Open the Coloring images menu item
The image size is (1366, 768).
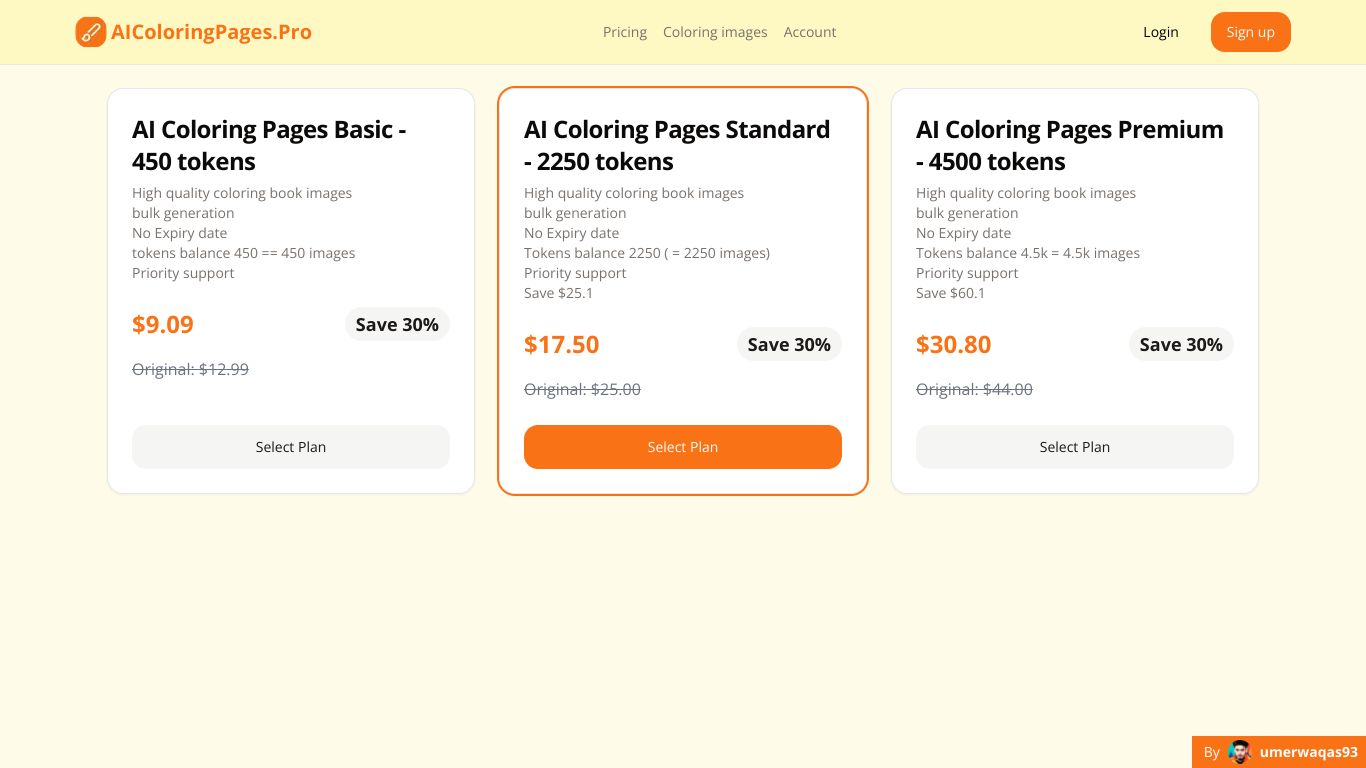715,32
